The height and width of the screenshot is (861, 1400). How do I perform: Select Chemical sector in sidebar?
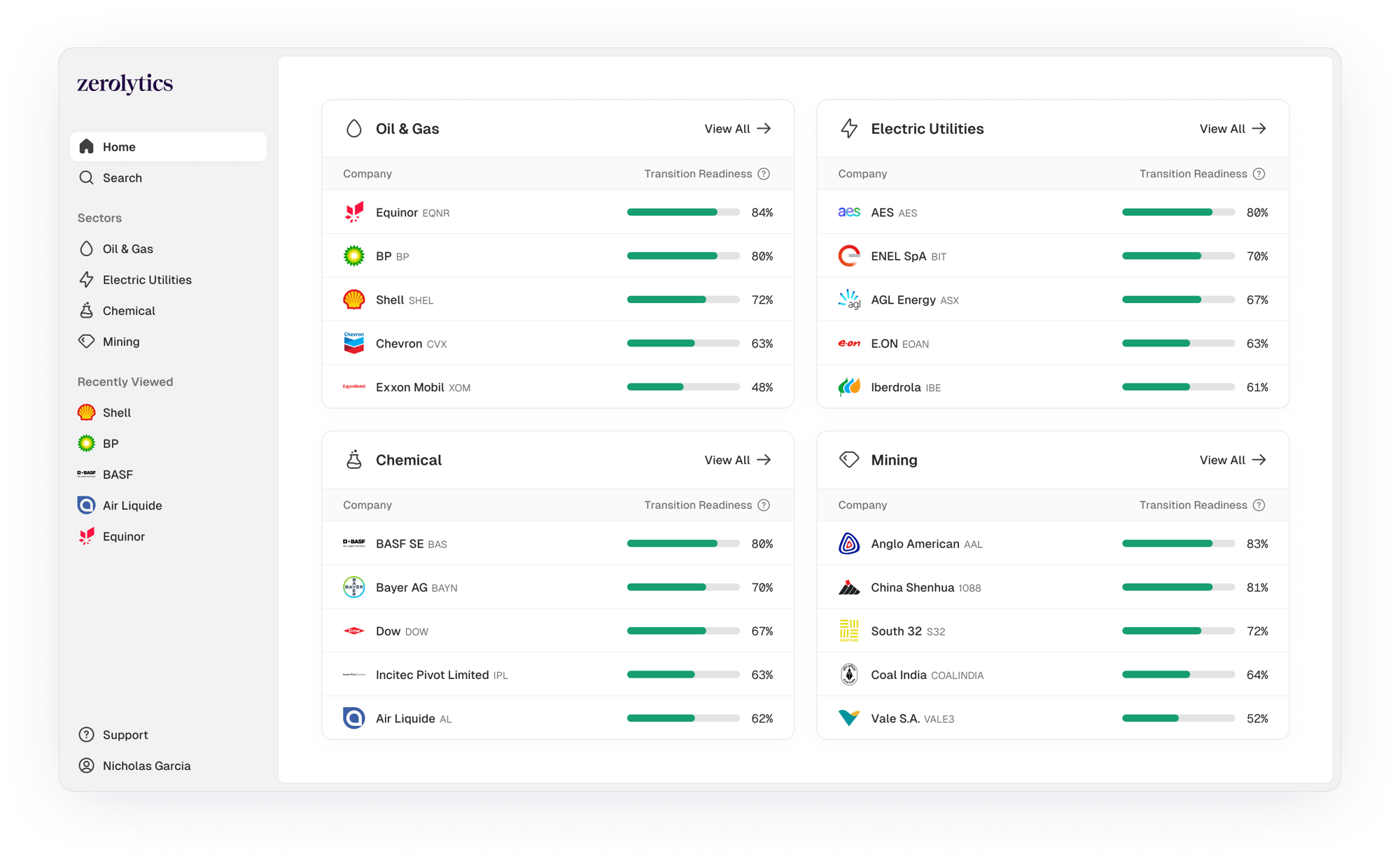[168, 310]
